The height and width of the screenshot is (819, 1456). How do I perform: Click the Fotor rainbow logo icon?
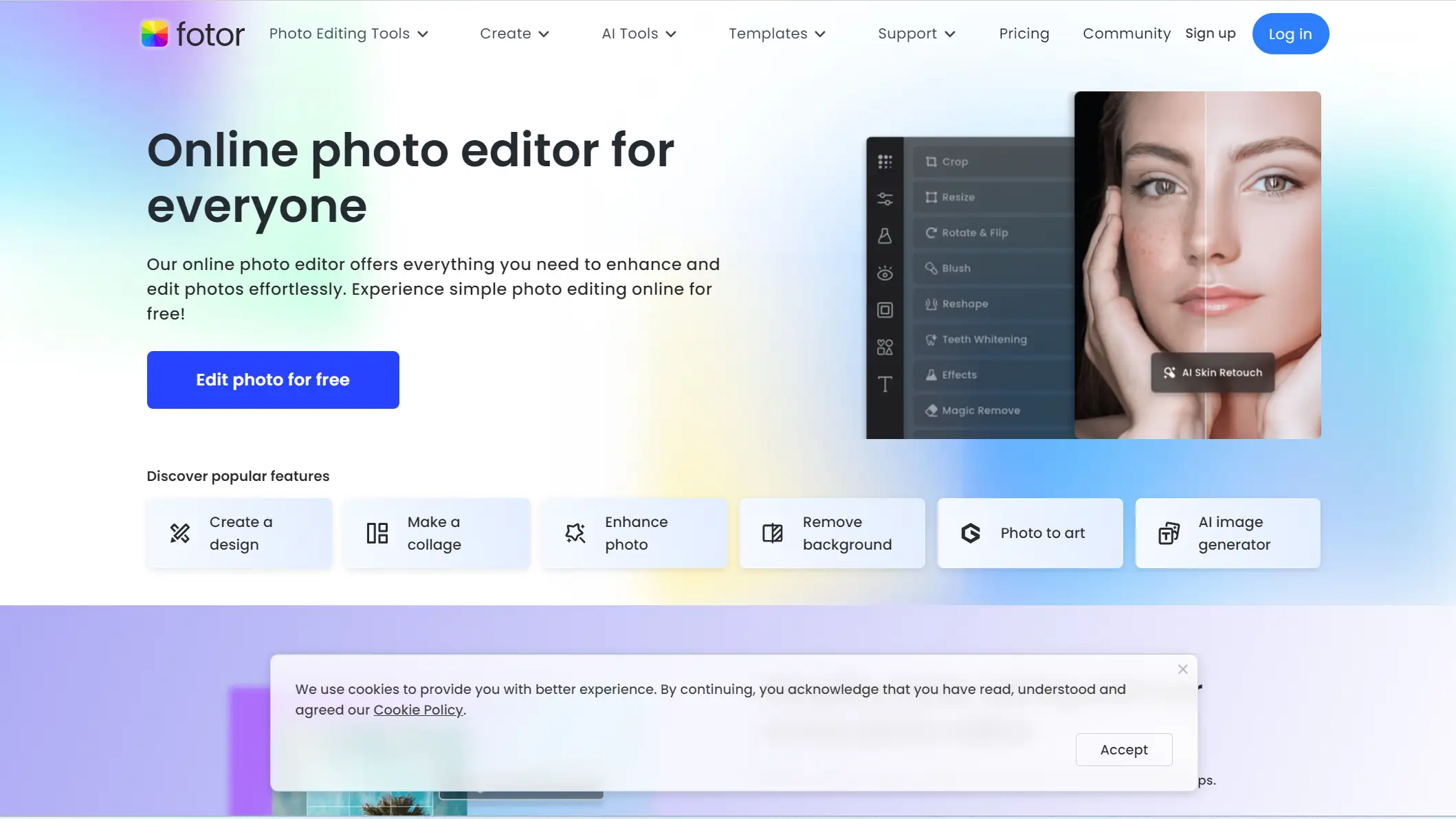[155, 34]
